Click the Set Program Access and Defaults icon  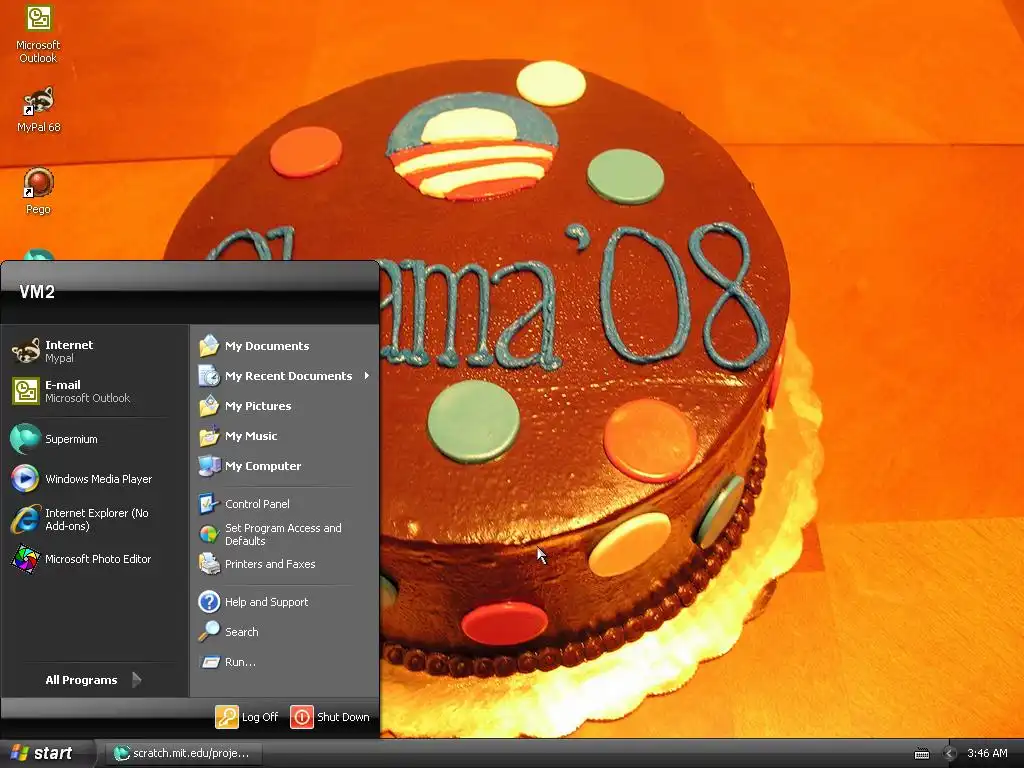[x=209, y=534]
